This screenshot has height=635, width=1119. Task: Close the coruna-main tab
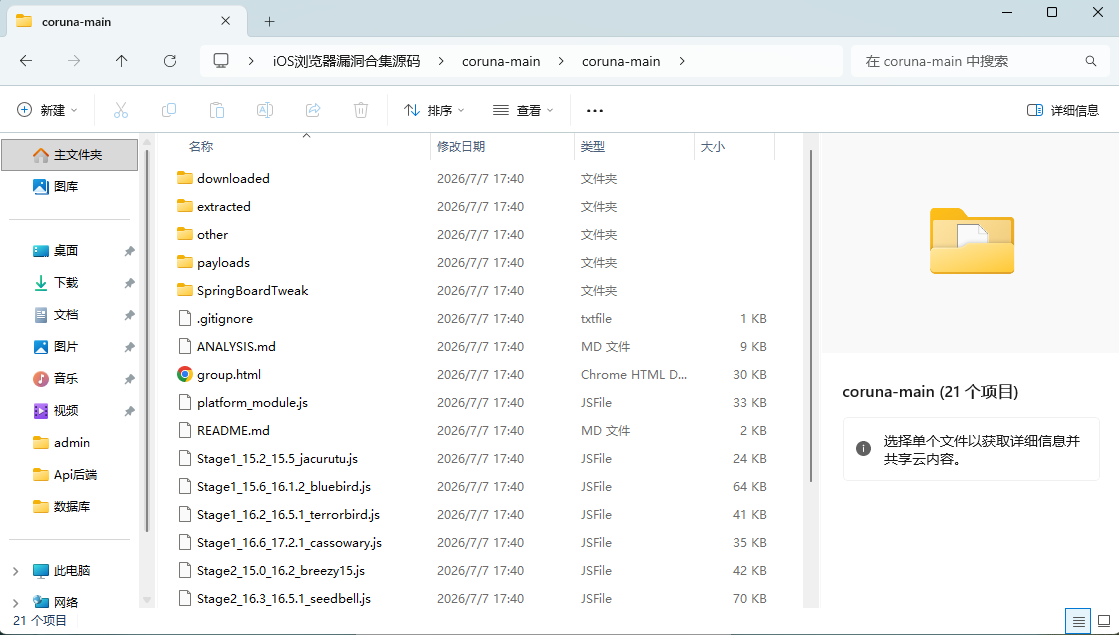(x=226, y=21)
